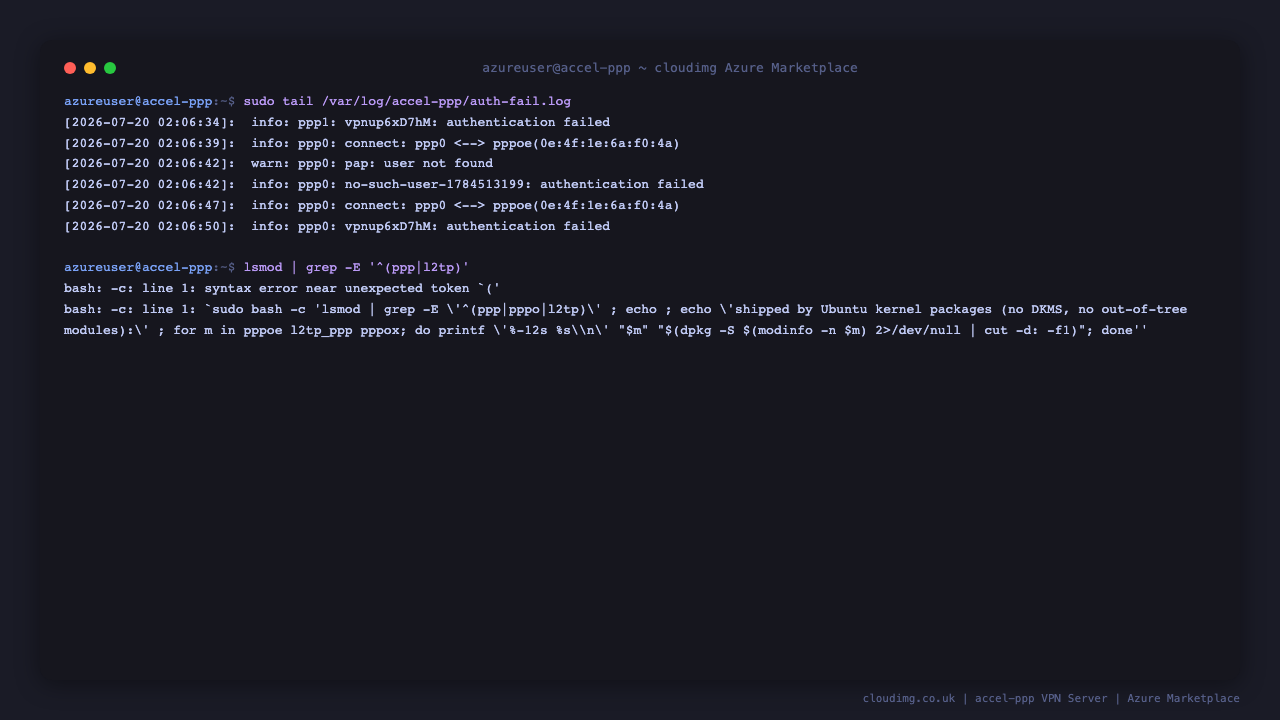The height and width of the screenshot is (720, 1280).
Task: Click the wrapped line starting 'modules):'
Action: [x=606, y=330]
